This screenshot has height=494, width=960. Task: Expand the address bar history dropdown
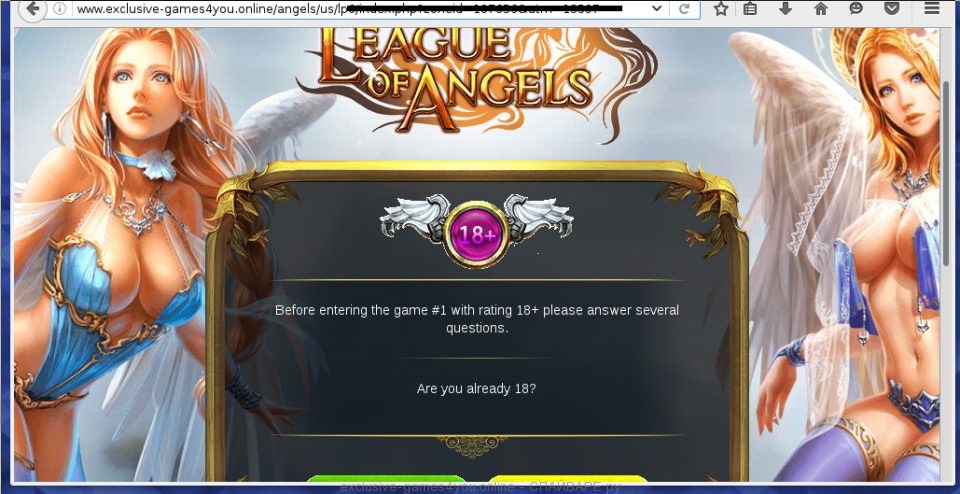656,9
